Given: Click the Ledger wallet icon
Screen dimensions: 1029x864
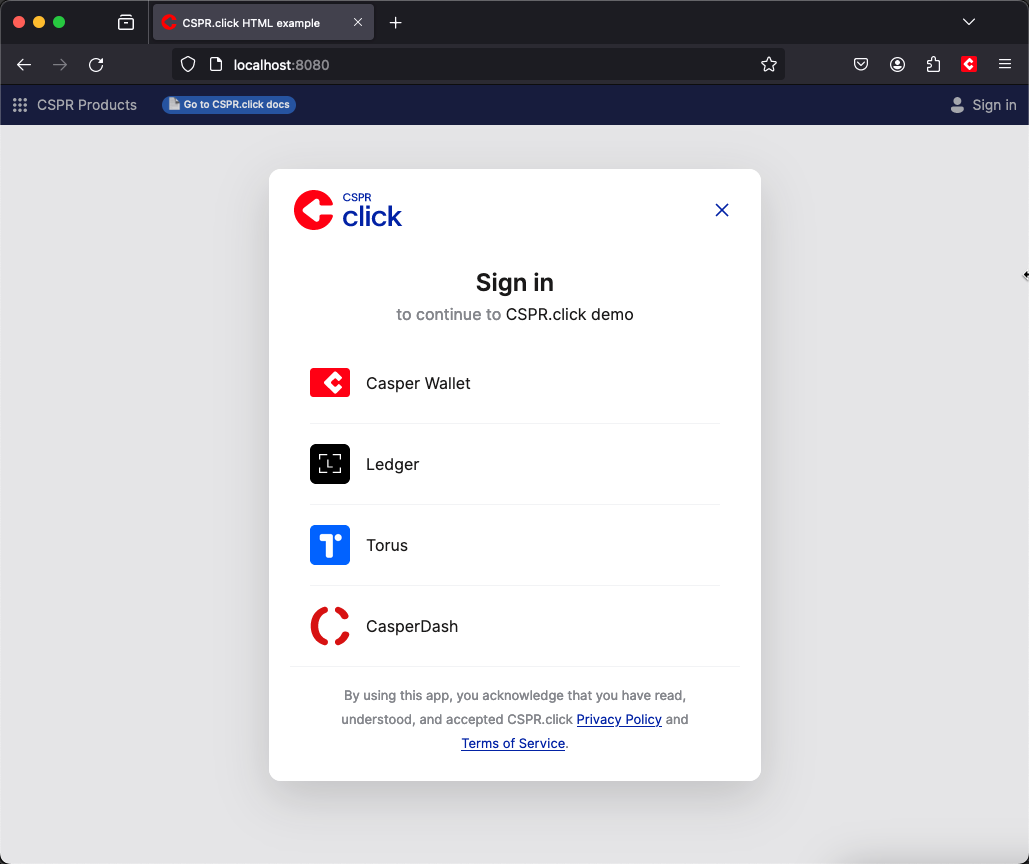Looking at the screenshot, I should point(330,464).
